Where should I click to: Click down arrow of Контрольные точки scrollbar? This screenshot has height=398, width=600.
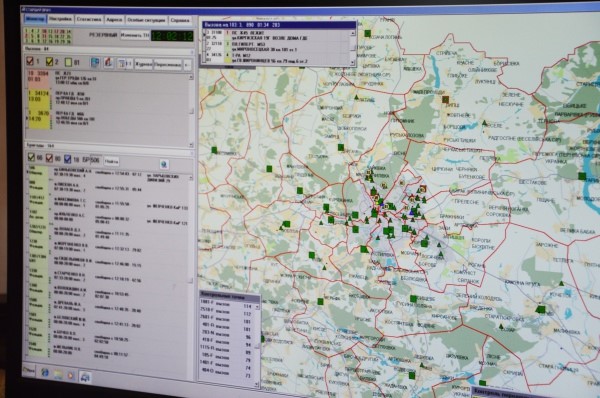point(257,384)
